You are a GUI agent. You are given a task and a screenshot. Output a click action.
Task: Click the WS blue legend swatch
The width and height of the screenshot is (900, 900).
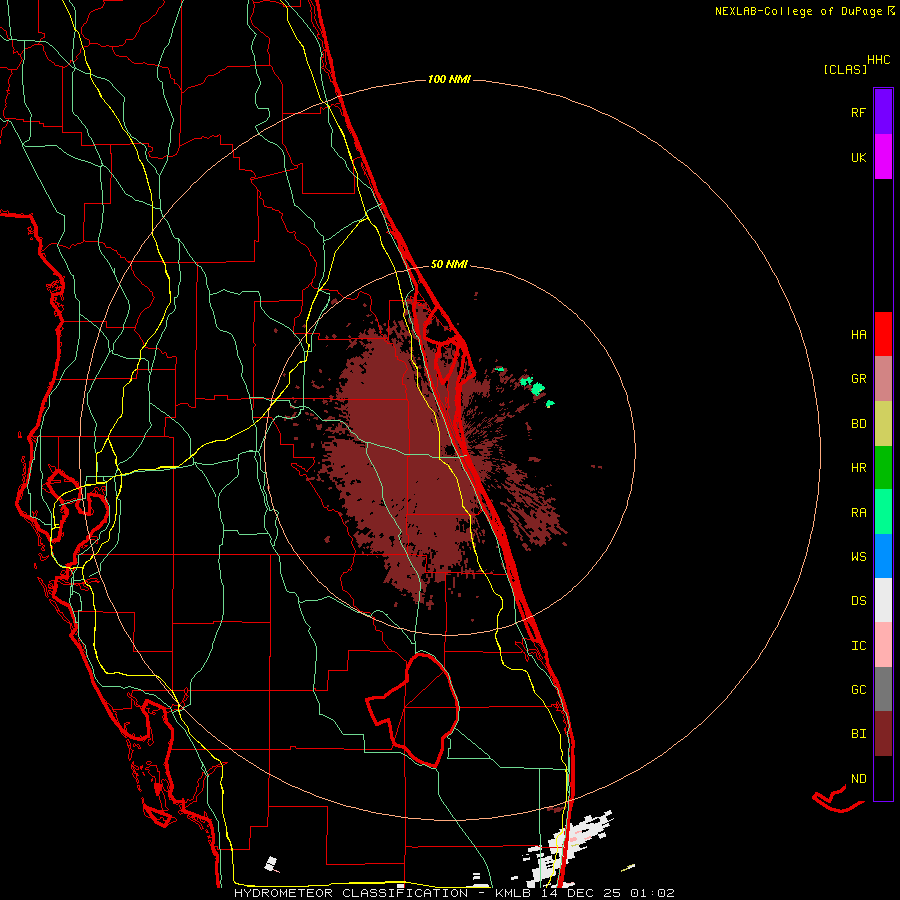(883, 556)
